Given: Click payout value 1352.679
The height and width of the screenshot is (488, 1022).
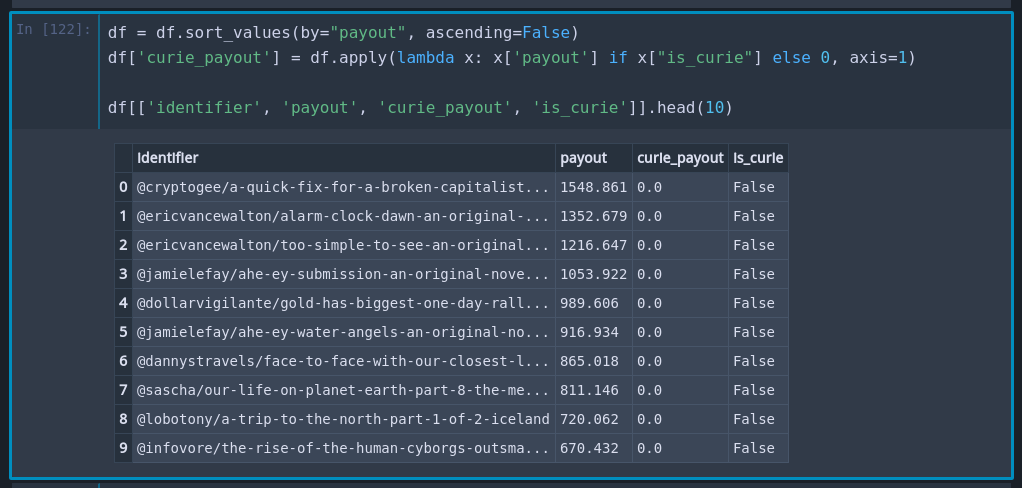Looking at the screenshot, I should point(594,216).
